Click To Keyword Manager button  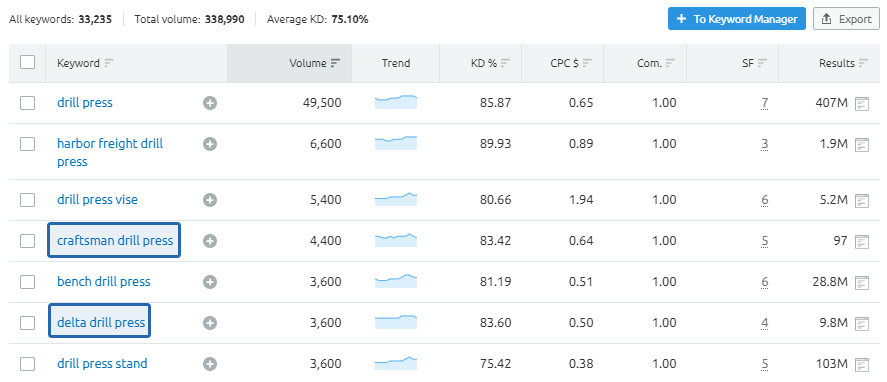click(737, 19)
